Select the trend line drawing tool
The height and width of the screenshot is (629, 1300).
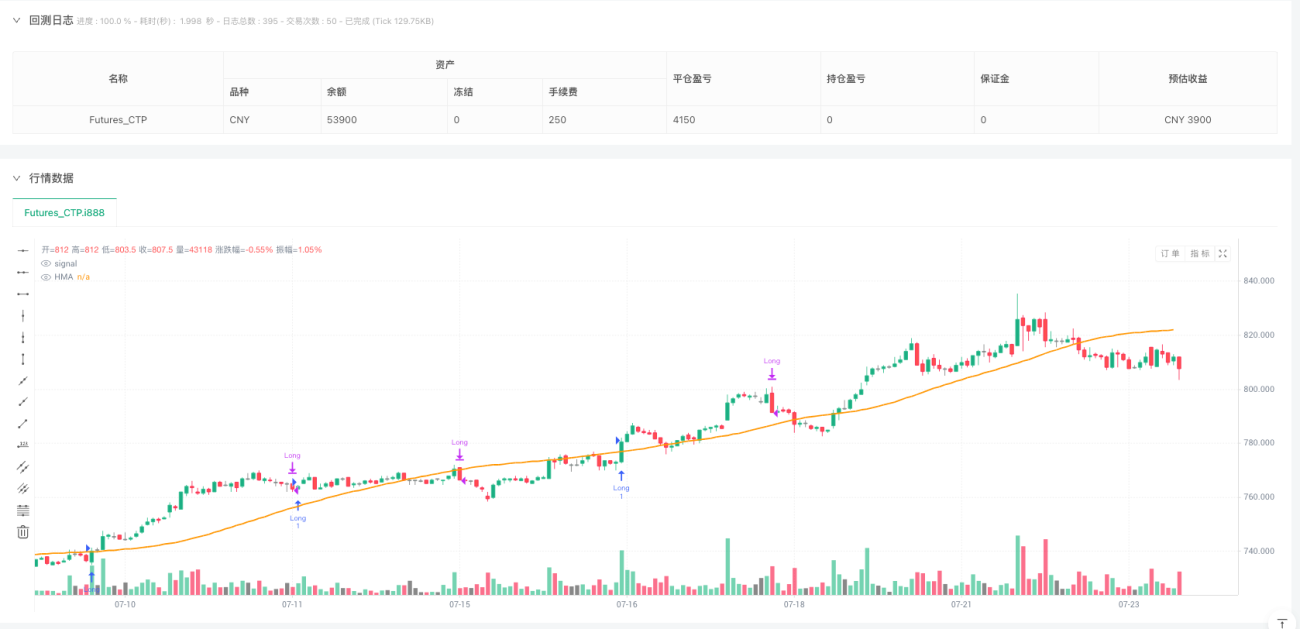click(22, 379)
